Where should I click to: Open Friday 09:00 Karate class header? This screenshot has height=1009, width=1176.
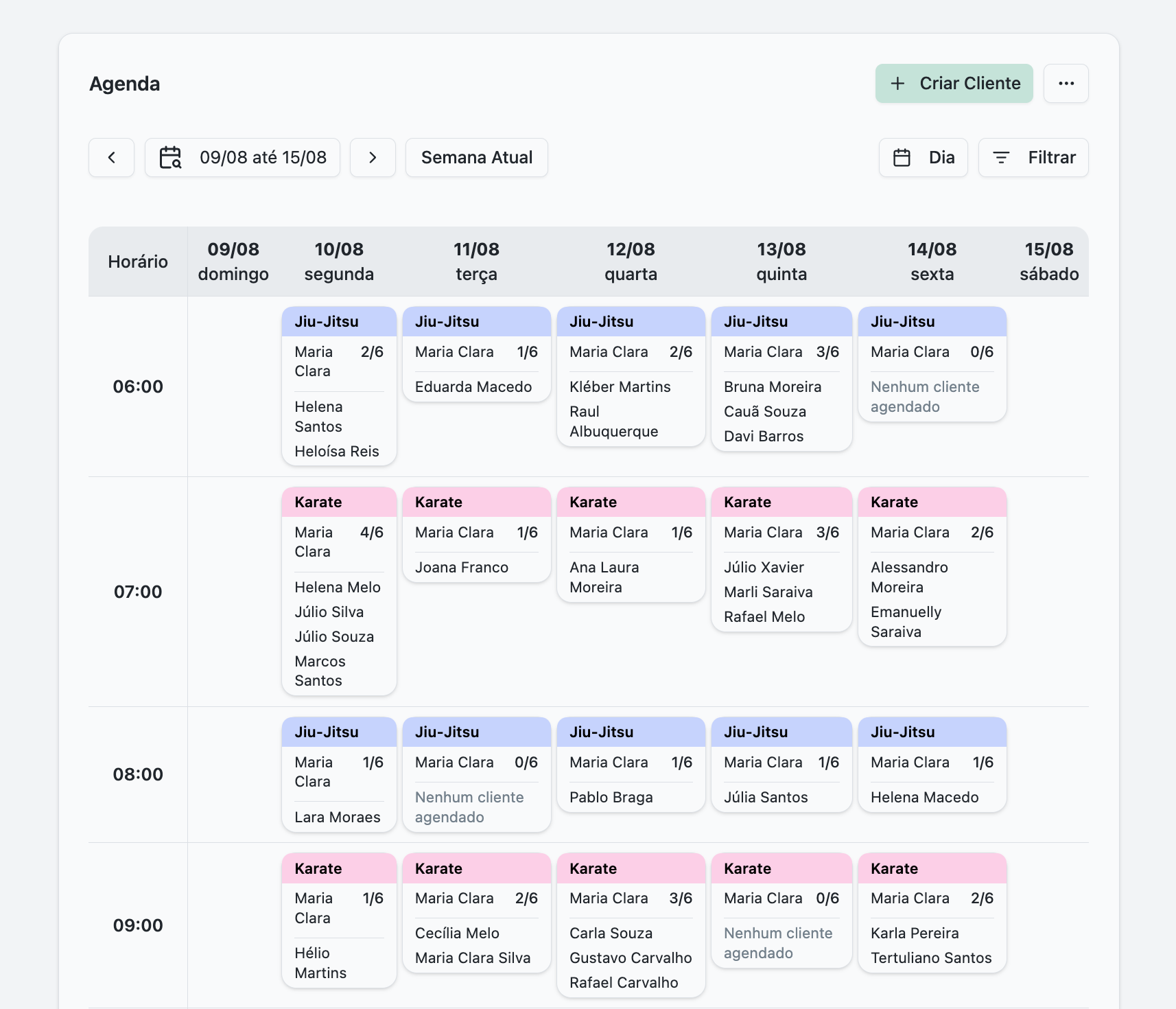point(932,868)
